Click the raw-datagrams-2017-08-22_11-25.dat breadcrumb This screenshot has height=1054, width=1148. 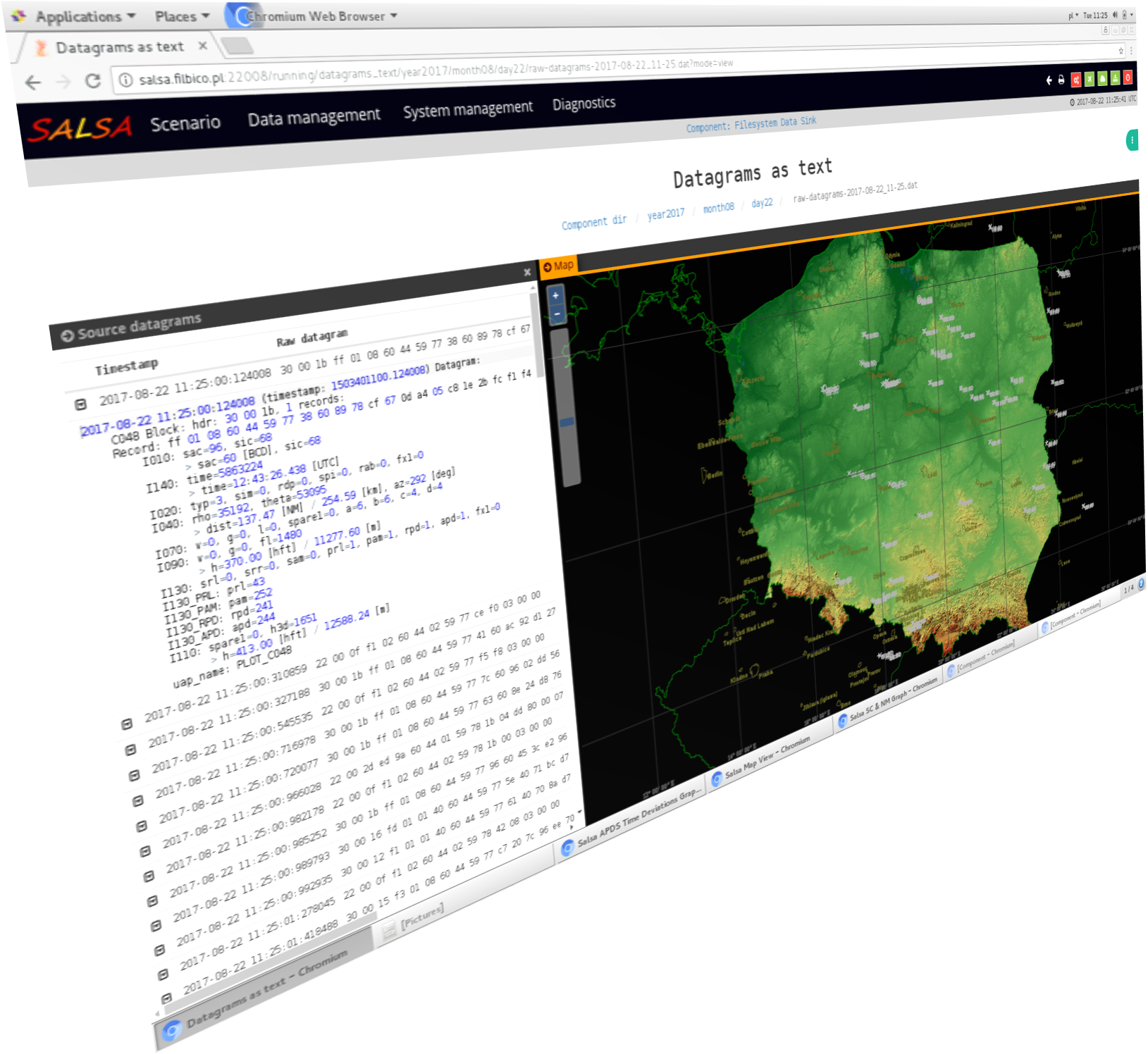tap(855, 192)
